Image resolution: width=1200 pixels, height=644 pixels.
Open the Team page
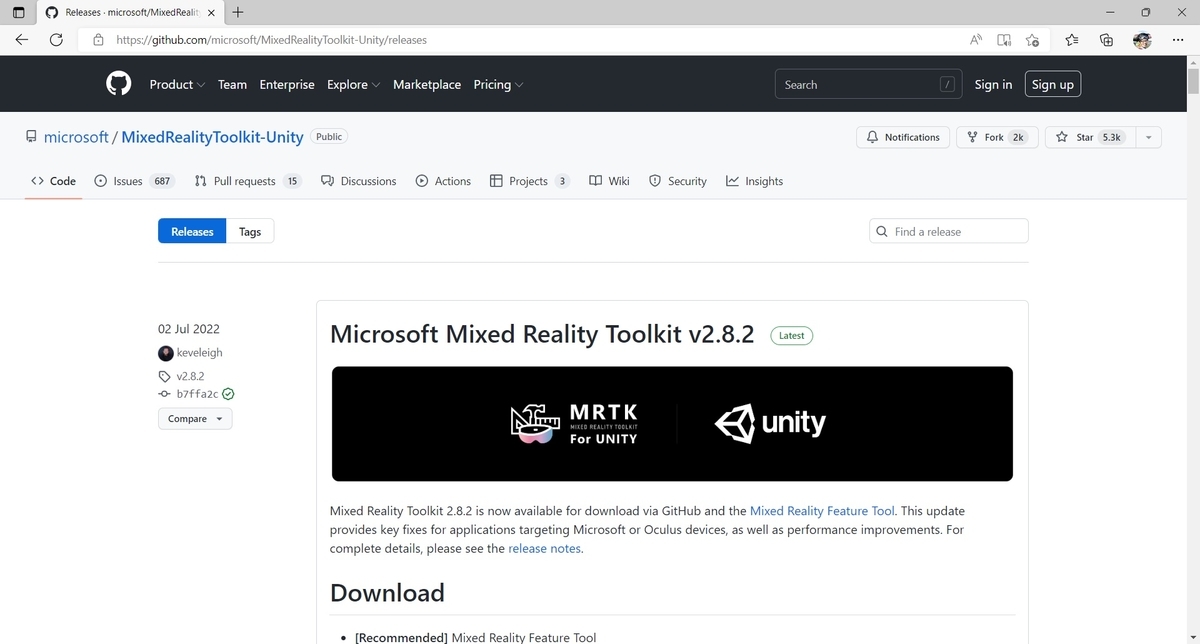click(x=232, y=85)
